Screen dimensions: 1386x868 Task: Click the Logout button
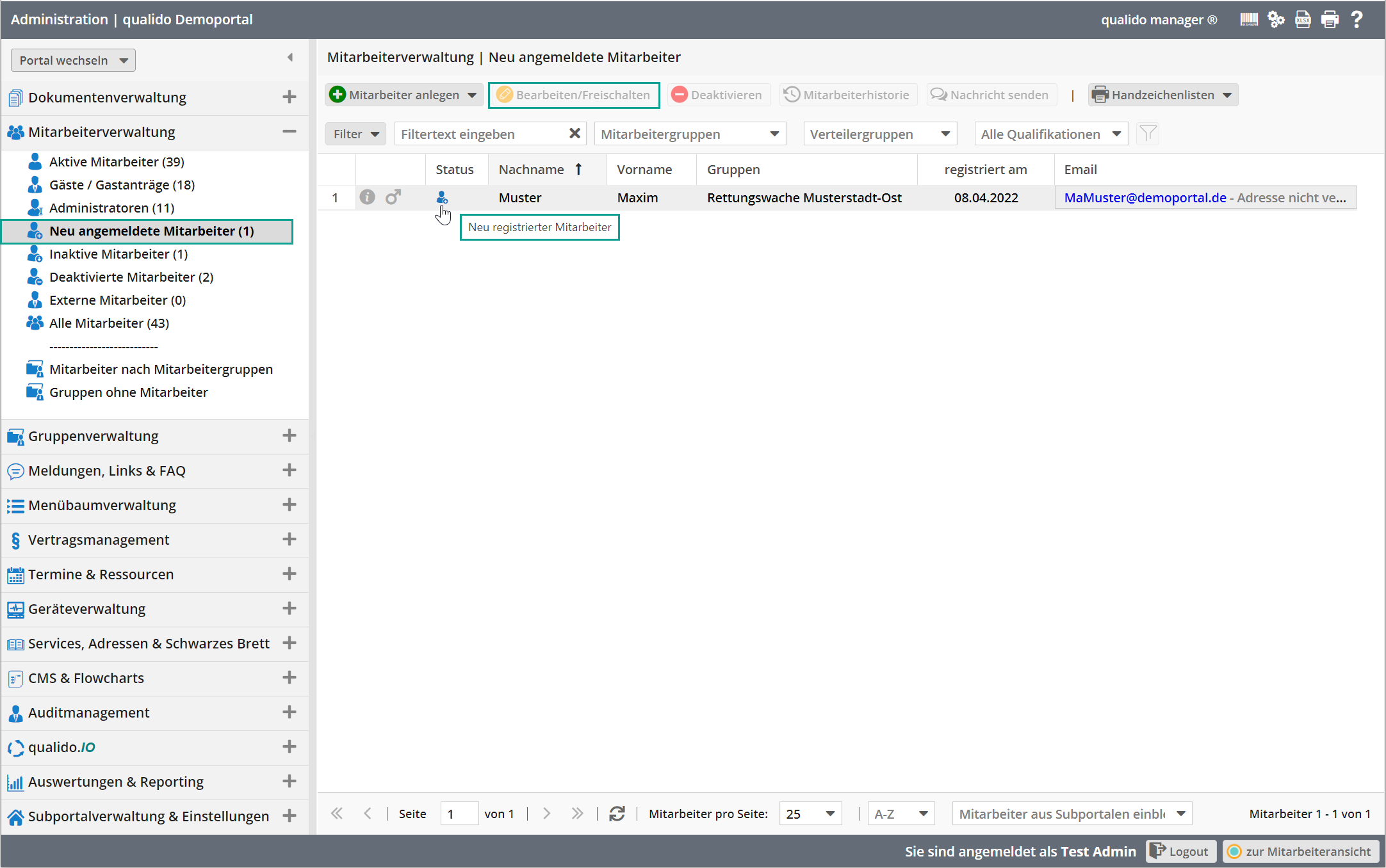(x=1180, y=851)
